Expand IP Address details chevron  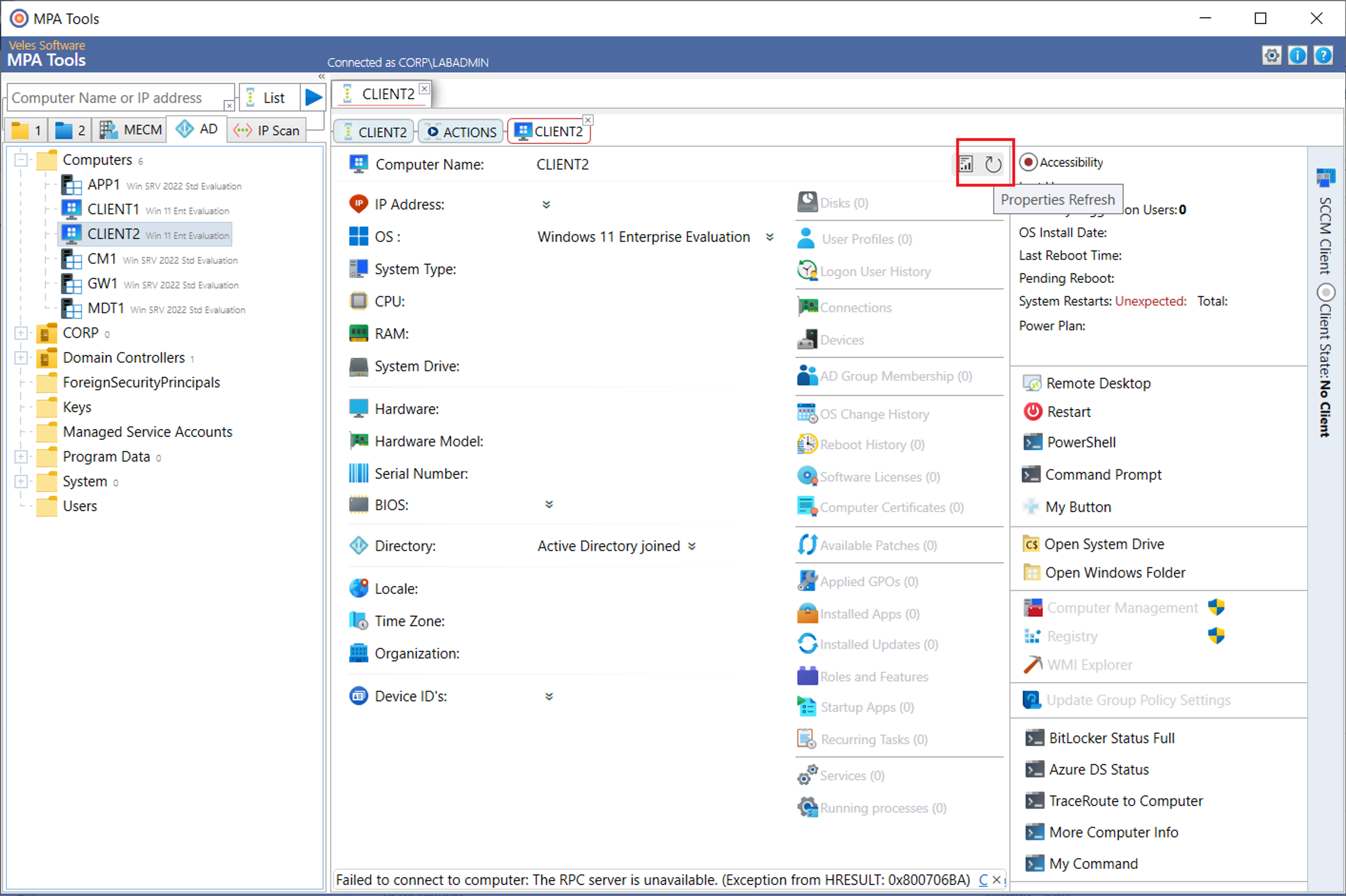(x=546, y=205)
